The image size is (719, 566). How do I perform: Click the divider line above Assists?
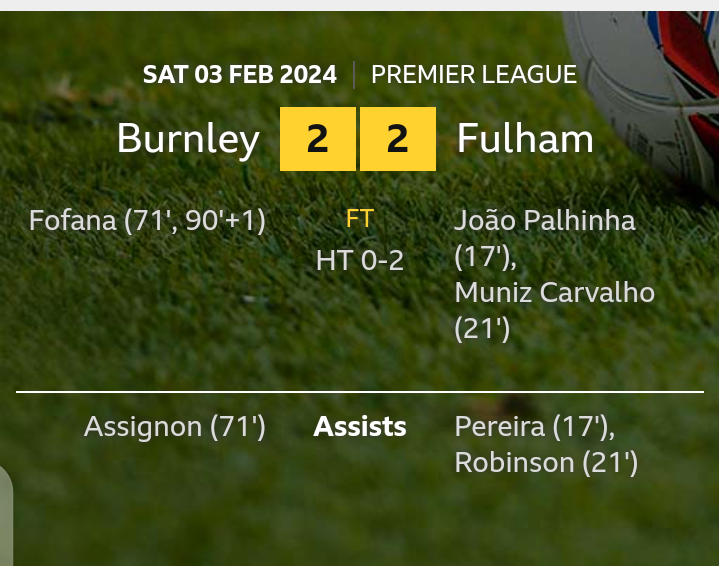[360, 392]
